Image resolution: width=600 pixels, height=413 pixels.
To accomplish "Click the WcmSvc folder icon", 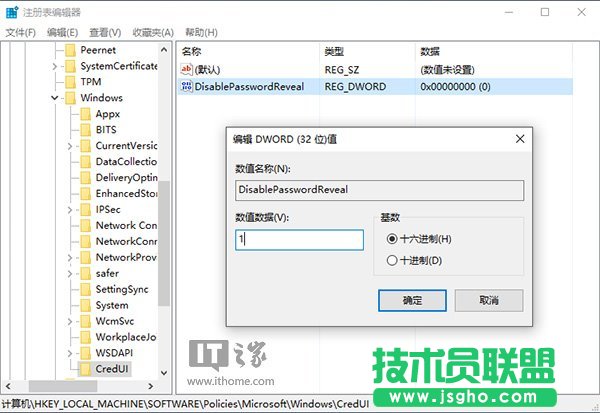I will click(x=86, y=321).
